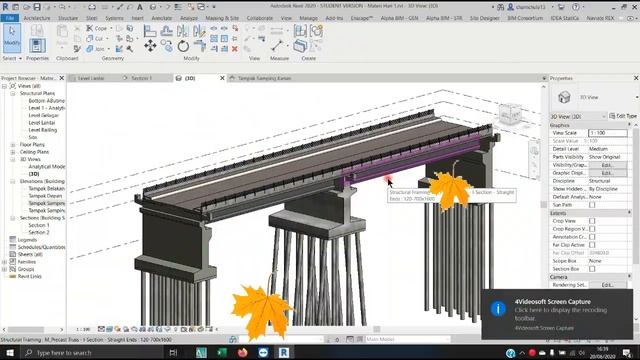
Task: Click Edit button for Visibility/Graphics
Action: (607, 165)
